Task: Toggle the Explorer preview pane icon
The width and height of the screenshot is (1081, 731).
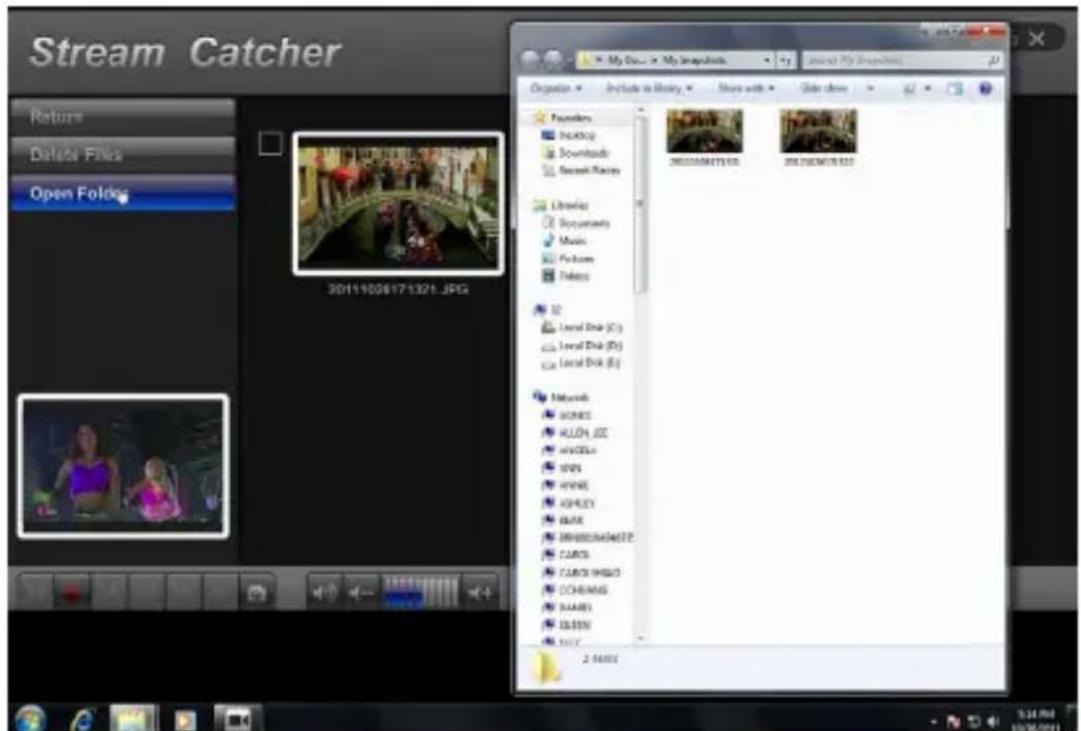Action: pyautogui.click(x=954, y=89)
